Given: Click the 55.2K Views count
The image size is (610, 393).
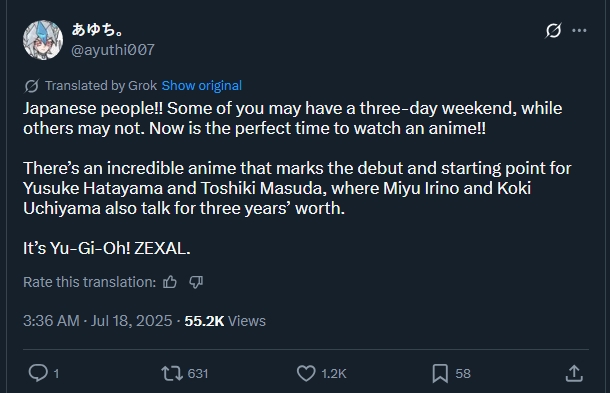Looking at the screenshot, I should (x=225, y=321).
